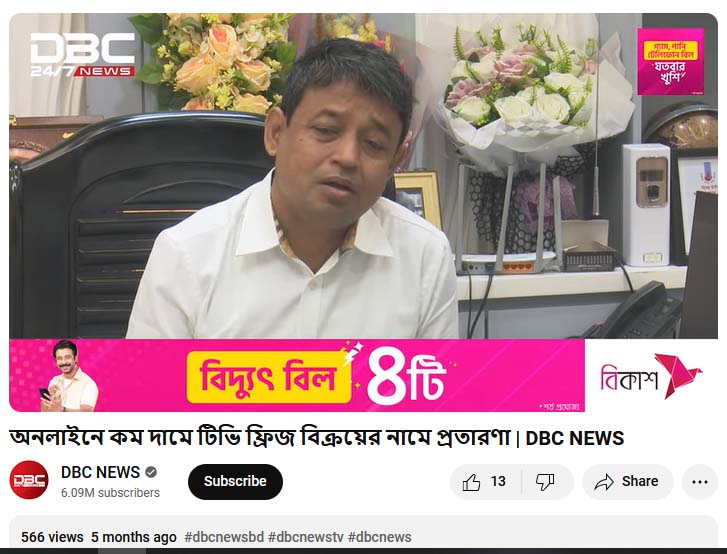Image resolution: width=727 pixels, height=554 pixels.
Task: Open the DBC NEWS channel name link
Action: click(100, 472)
